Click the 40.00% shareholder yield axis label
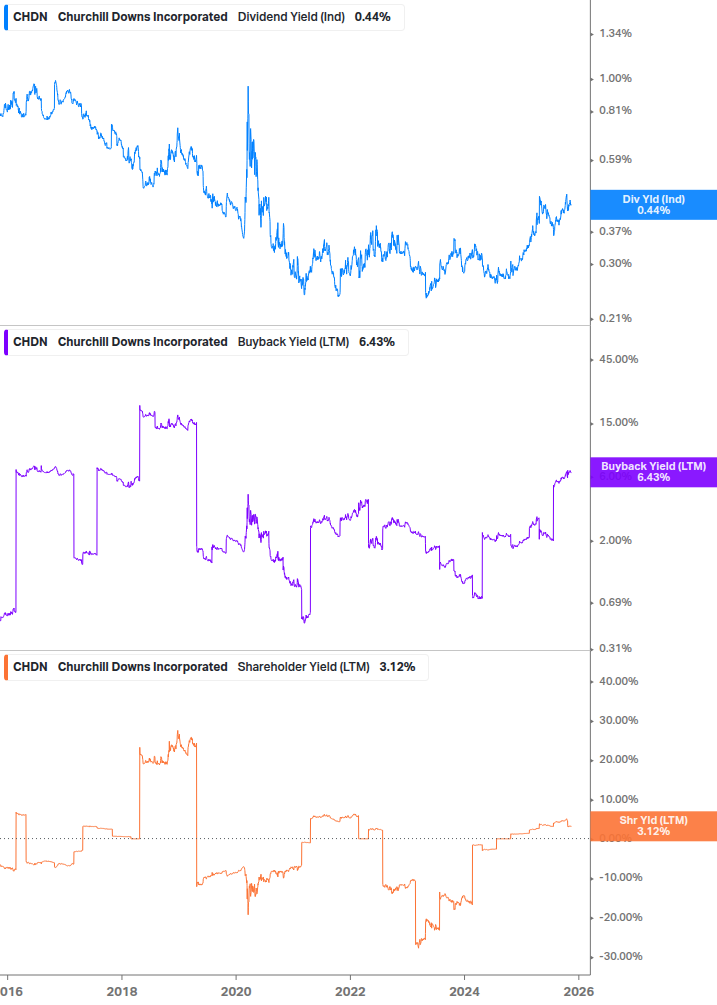The width and height of the screenshot is (717, 1005). tap(618, 681)
